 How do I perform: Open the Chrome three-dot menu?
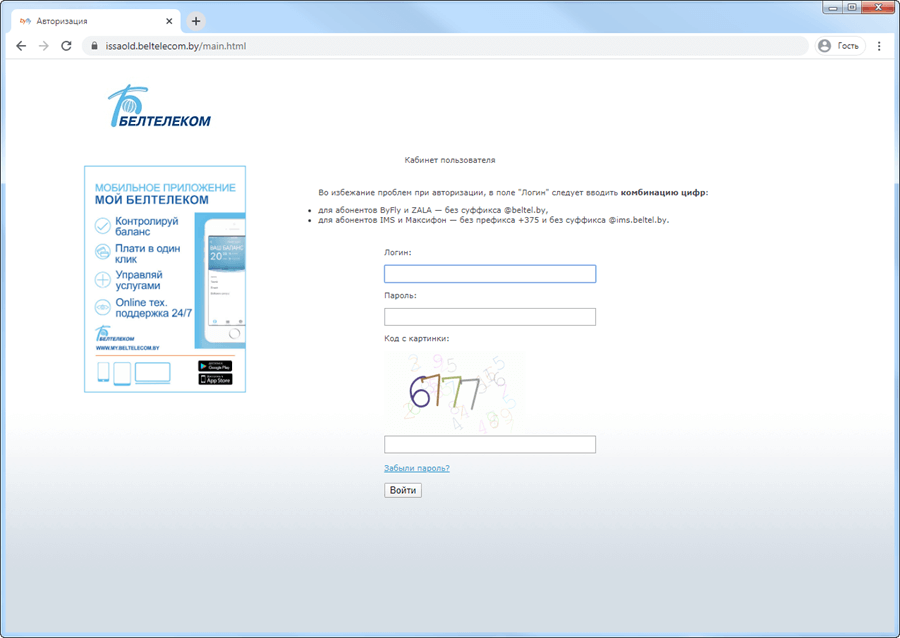[879, 46]
